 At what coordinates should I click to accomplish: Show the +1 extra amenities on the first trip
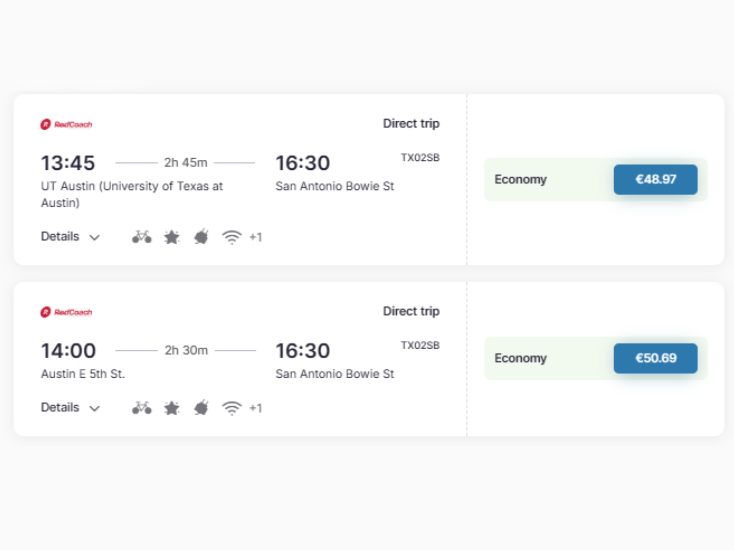tap(256, 237)
